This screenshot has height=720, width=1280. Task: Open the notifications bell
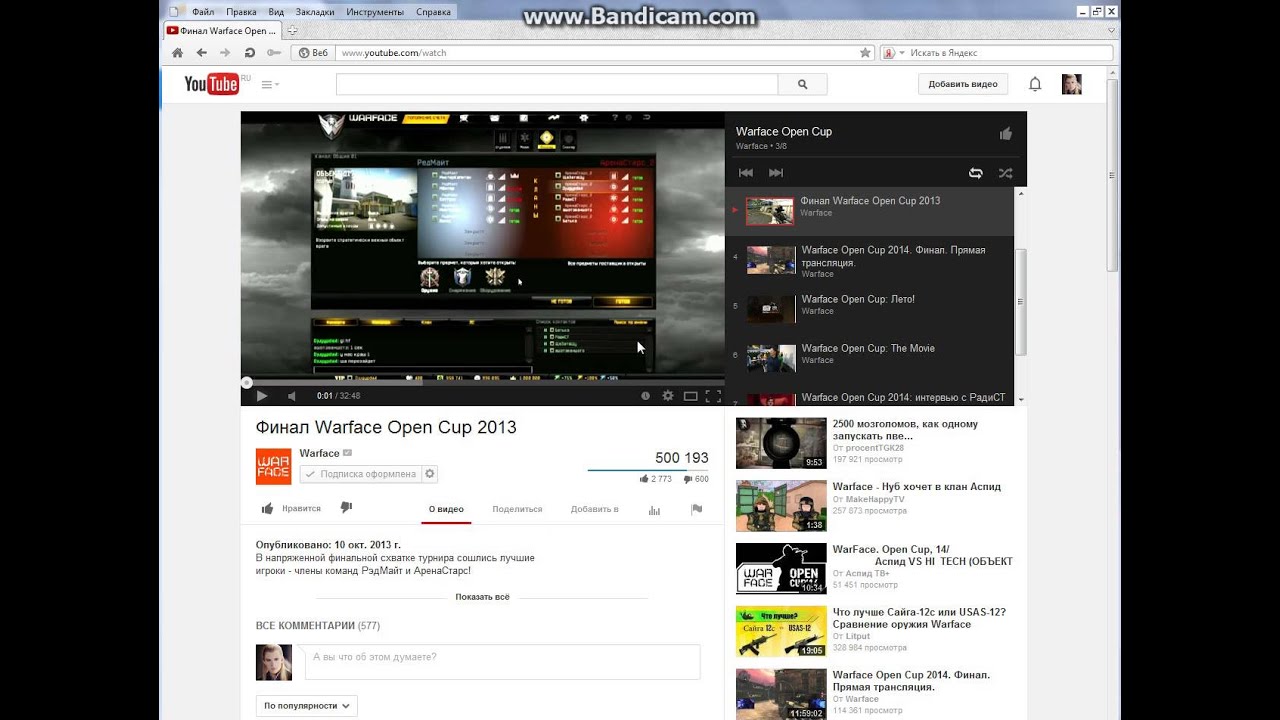(1035, 84)
